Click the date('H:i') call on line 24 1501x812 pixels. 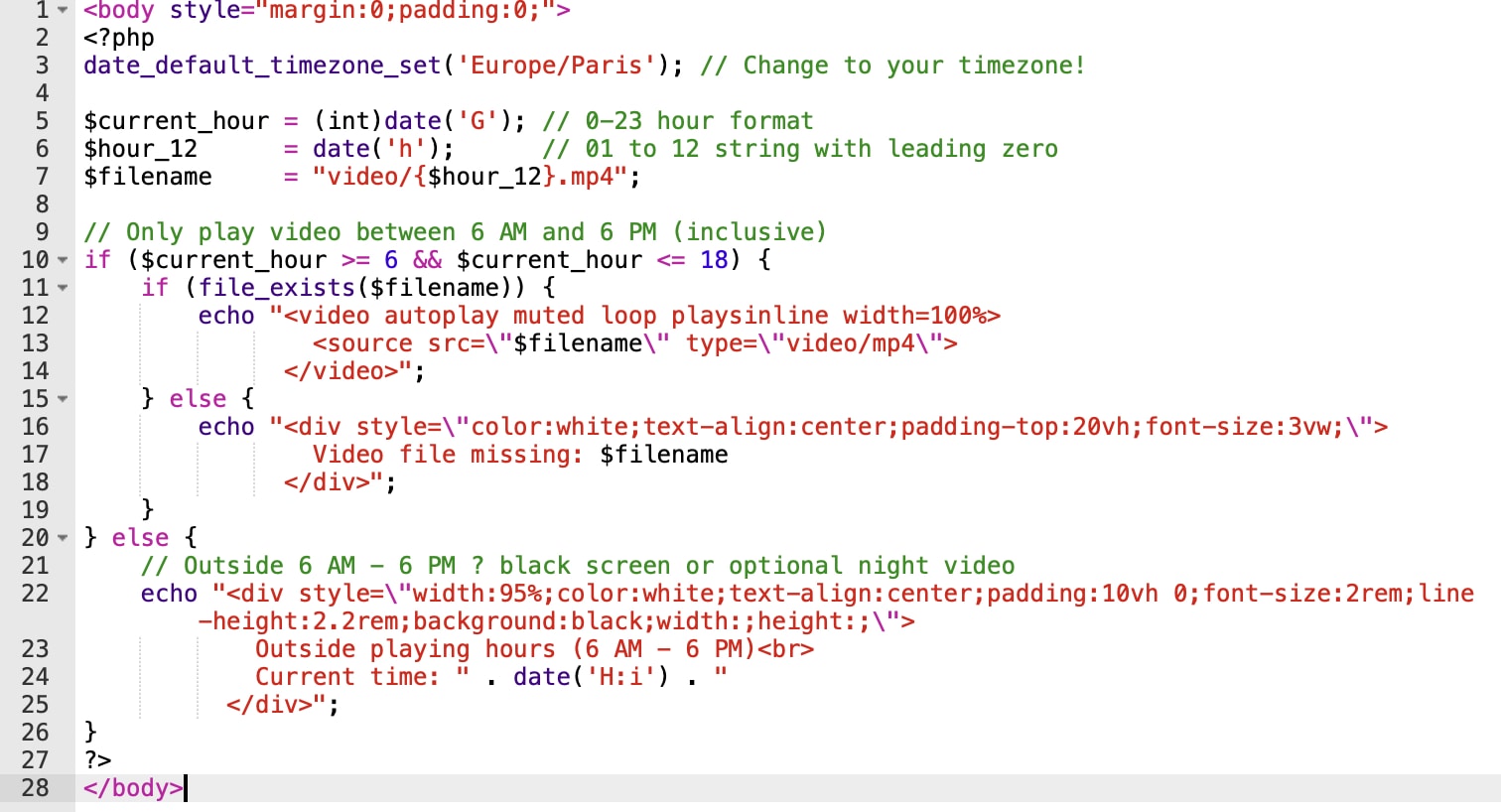pyautogui.click(x=591, y=677)
